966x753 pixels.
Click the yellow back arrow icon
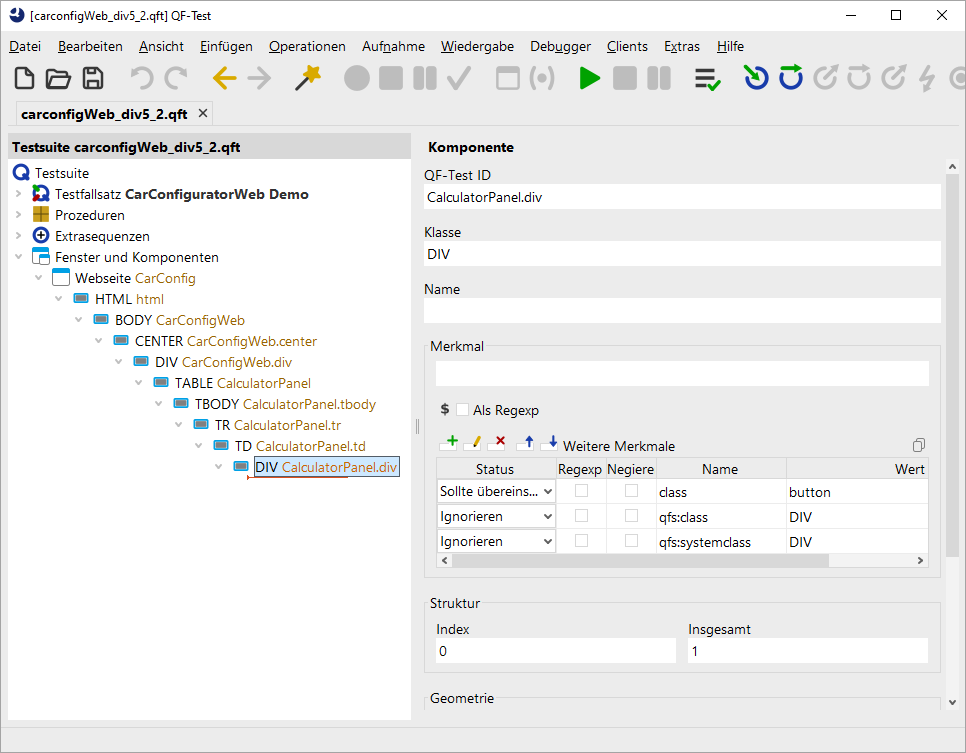225,79
